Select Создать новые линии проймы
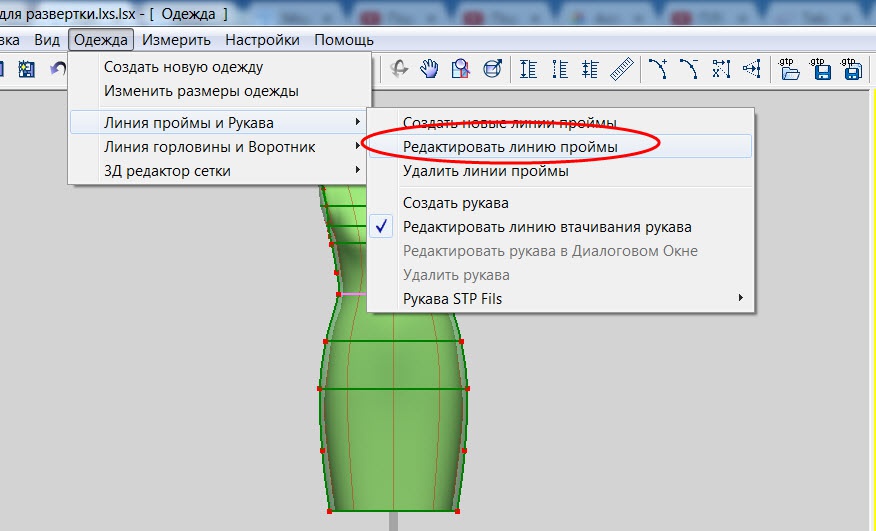Viewport: 876px width, 531px height. pyautogui.click(x=510, y=122)
